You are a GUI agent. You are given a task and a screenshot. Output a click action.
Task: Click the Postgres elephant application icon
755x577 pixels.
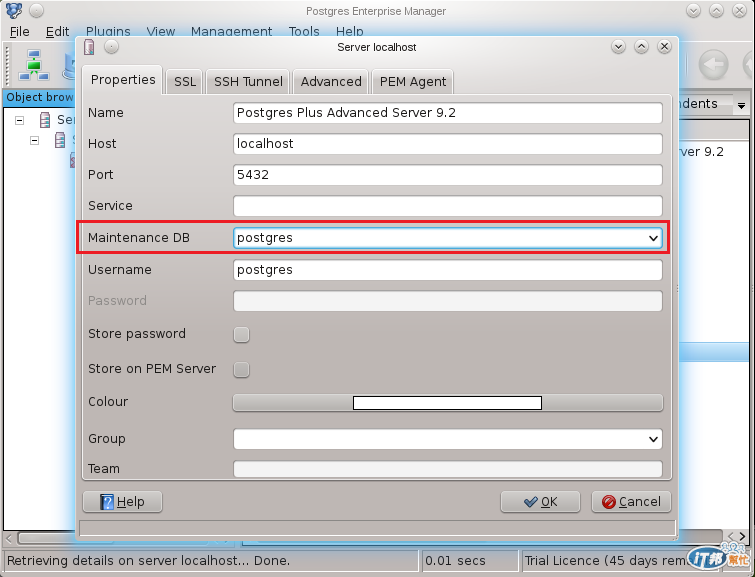pos(14,10)
